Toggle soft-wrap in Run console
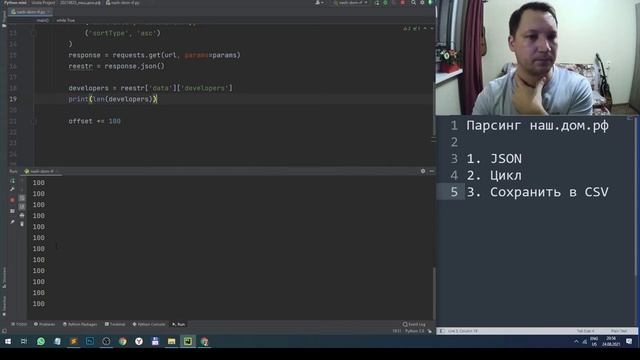 point(22,198)
